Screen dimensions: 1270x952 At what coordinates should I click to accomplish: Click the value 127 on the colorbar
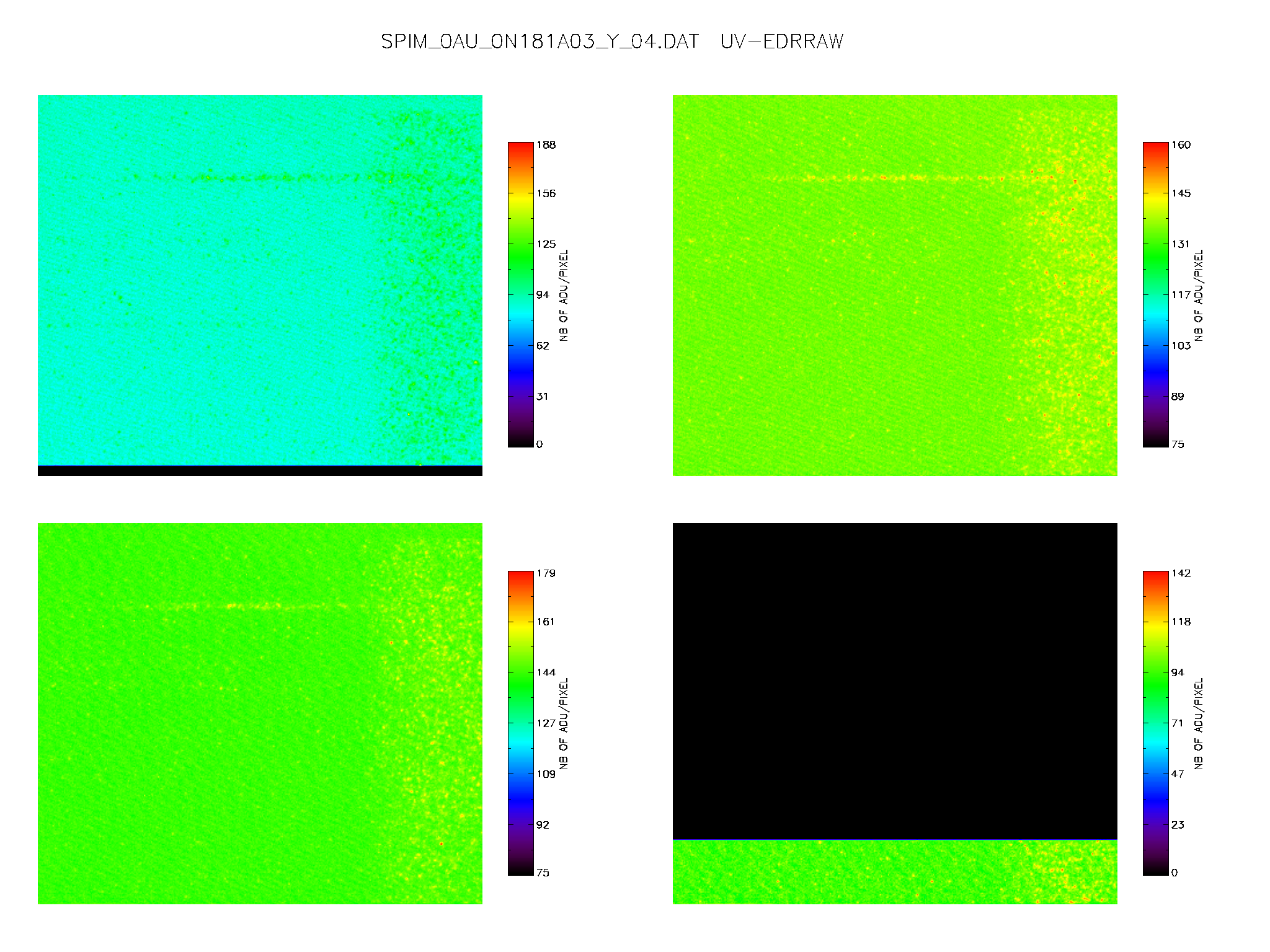pos(546,723)
